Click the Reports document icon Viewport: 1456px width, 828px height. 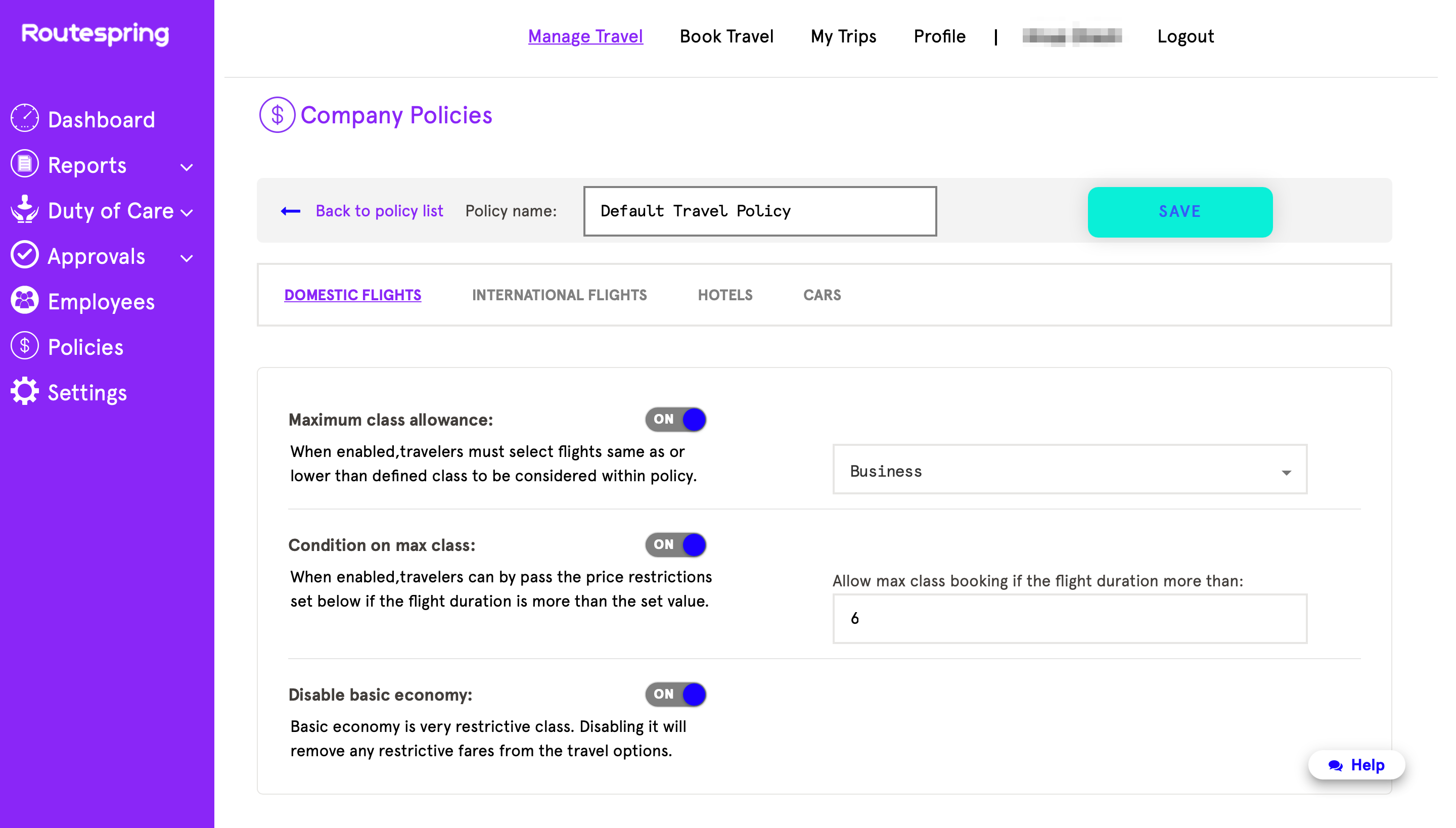pyautogui.click(x=24, y=164)
